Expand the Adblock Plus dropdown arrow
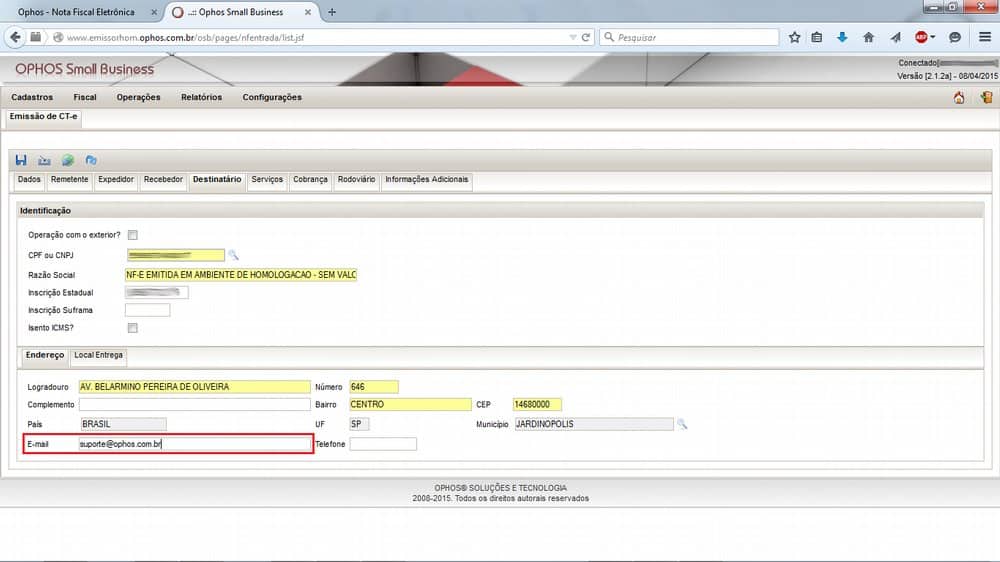 [933, 37]
